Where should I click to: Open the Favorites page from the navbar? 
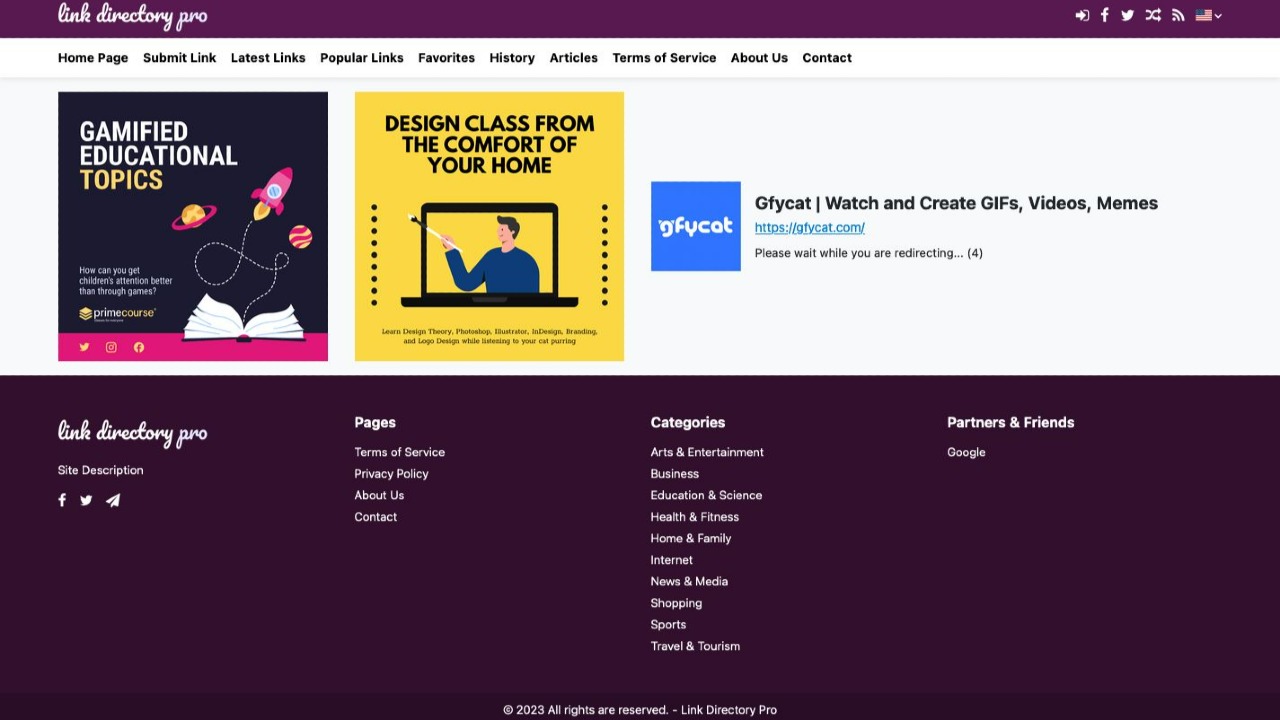[x=446, y=58]
